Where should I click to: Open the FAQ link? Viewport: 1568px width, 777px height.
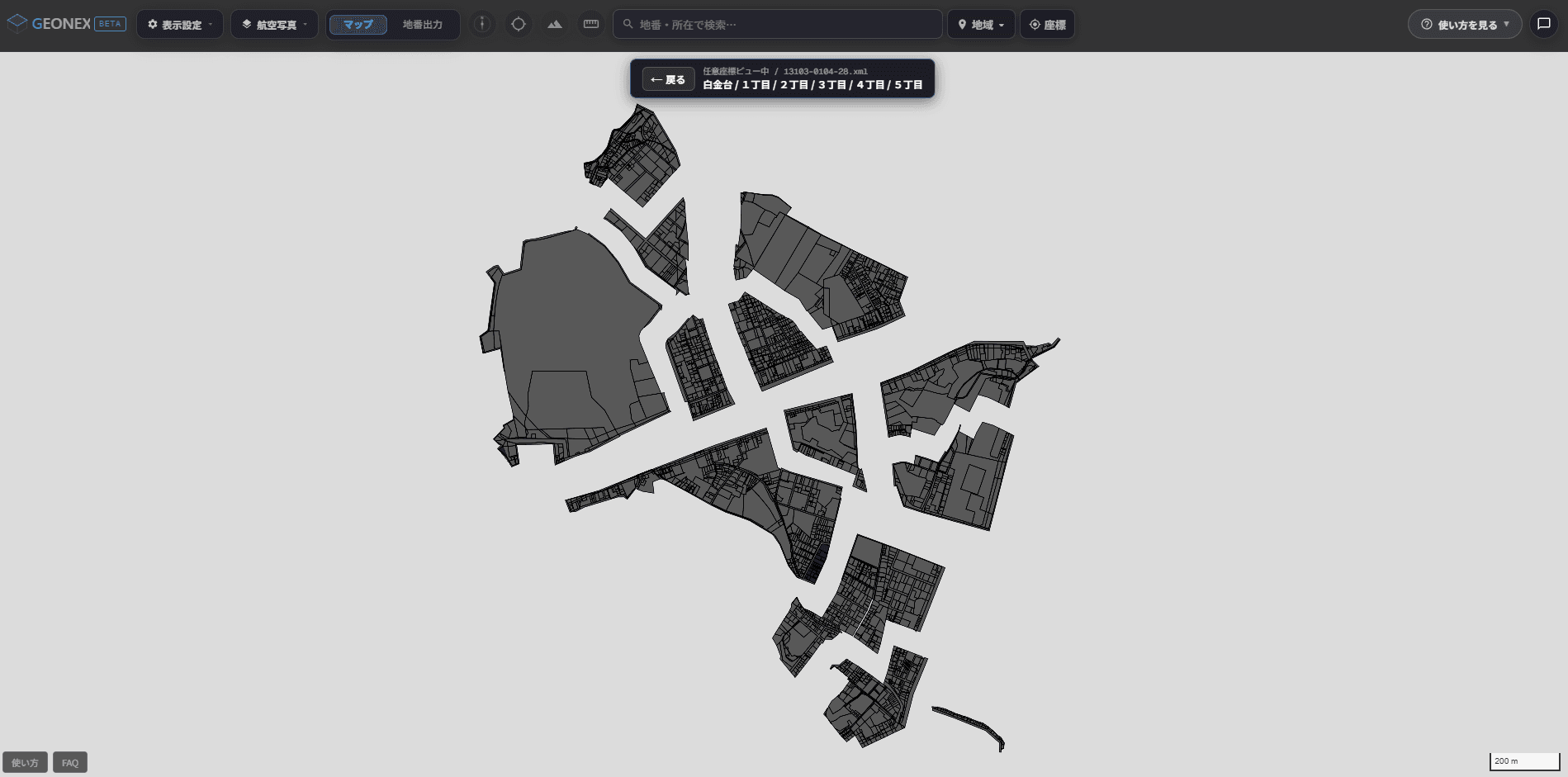click(70, 762)
